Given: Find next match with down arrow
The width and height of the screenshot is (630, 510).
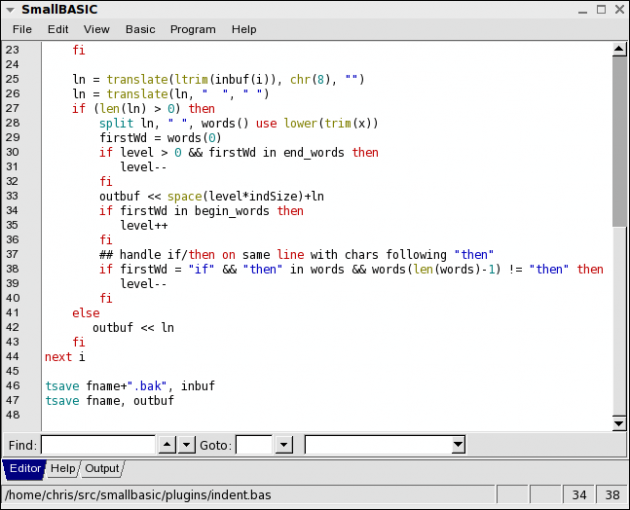Looking at the screenshot, I should pos(187,445).
